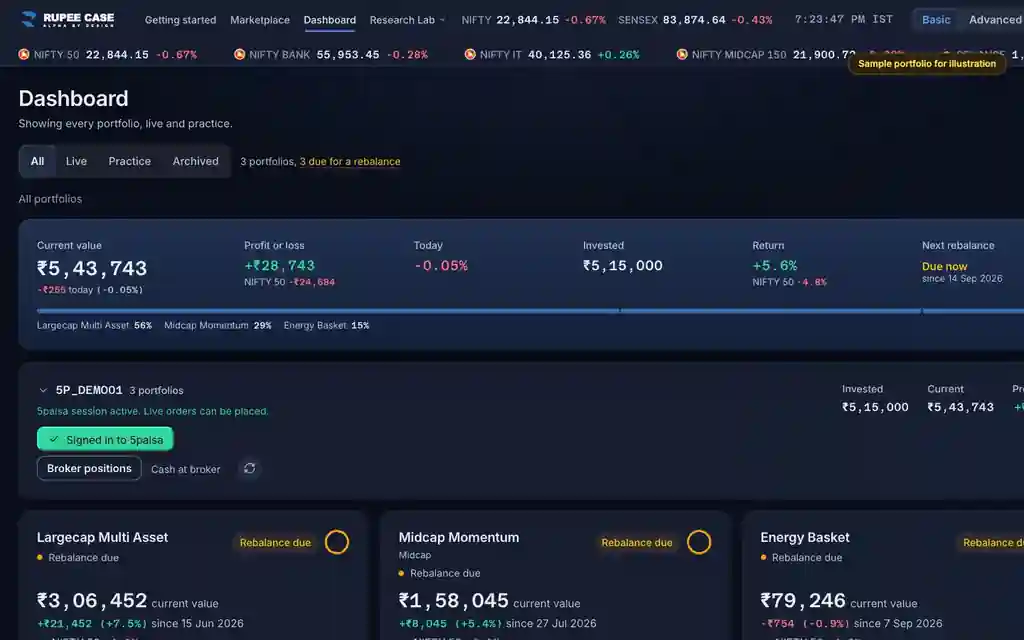The height and width of the screenshot is (640, 1024).
Task: Click the NIFTY IT ticker icon
Action: point(470,54)
